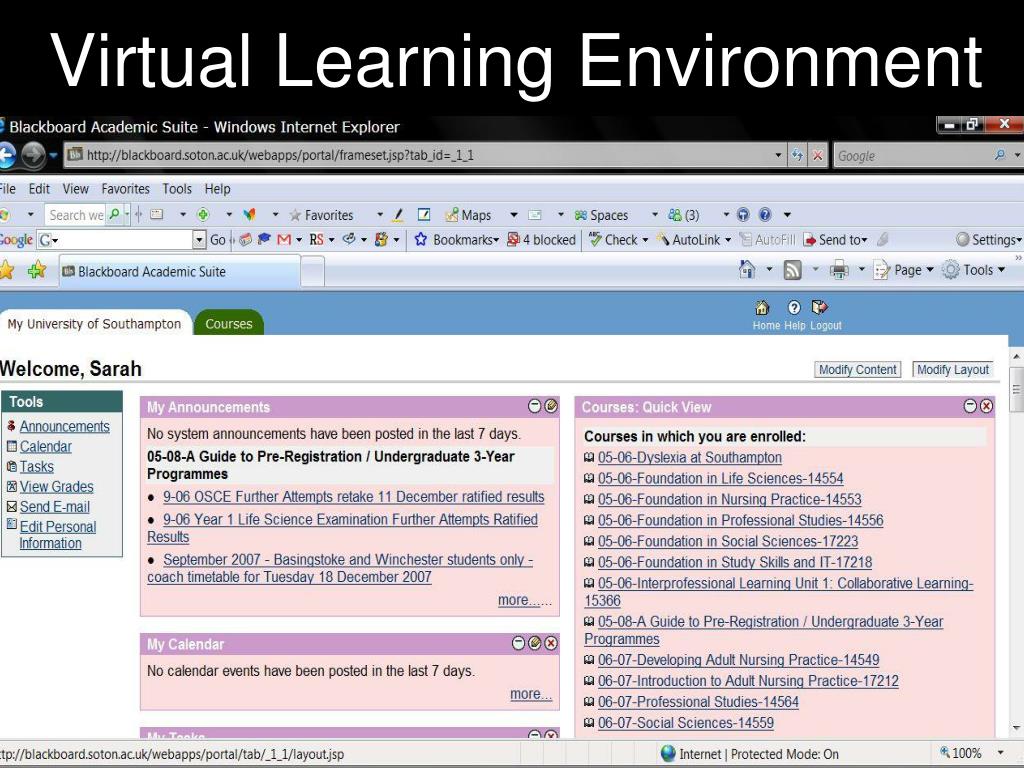Switch to the Courses tab

[229, 323]
